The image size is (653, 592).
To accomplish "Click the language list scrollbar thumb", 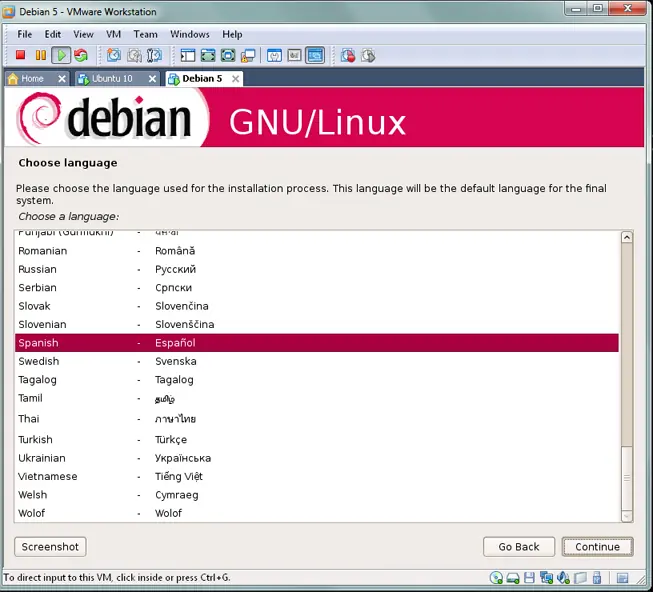I will [627, 478].
